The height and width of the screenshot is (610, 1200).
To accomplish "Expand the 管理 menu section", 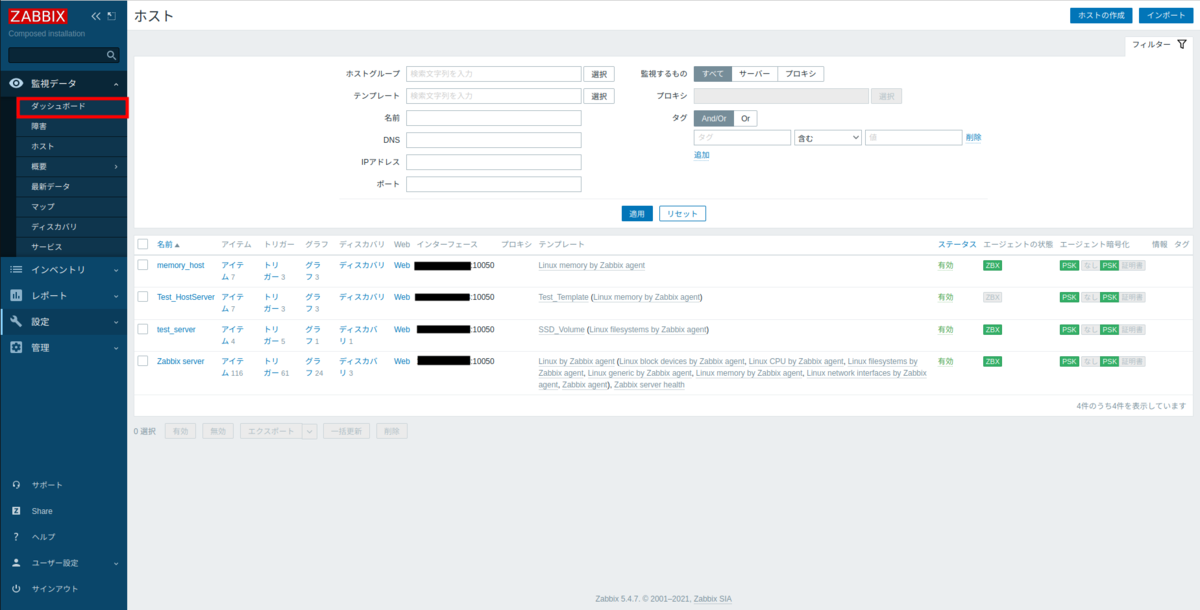I will (116, 348).
